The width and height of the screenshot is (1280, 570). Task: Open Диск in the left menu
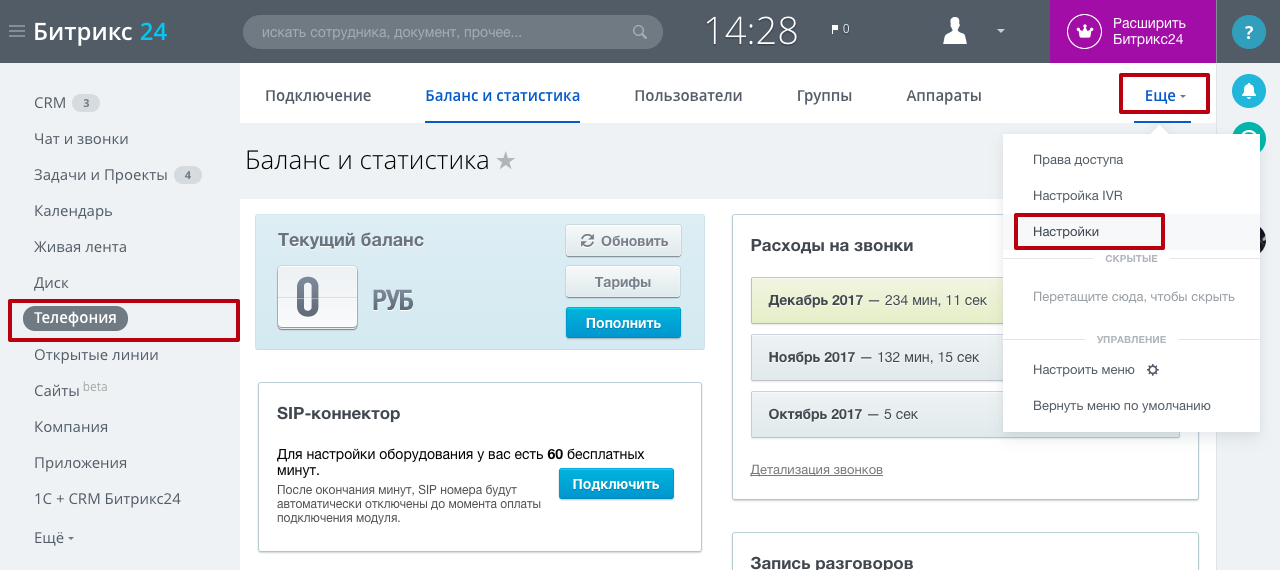(x=50, y=283)
